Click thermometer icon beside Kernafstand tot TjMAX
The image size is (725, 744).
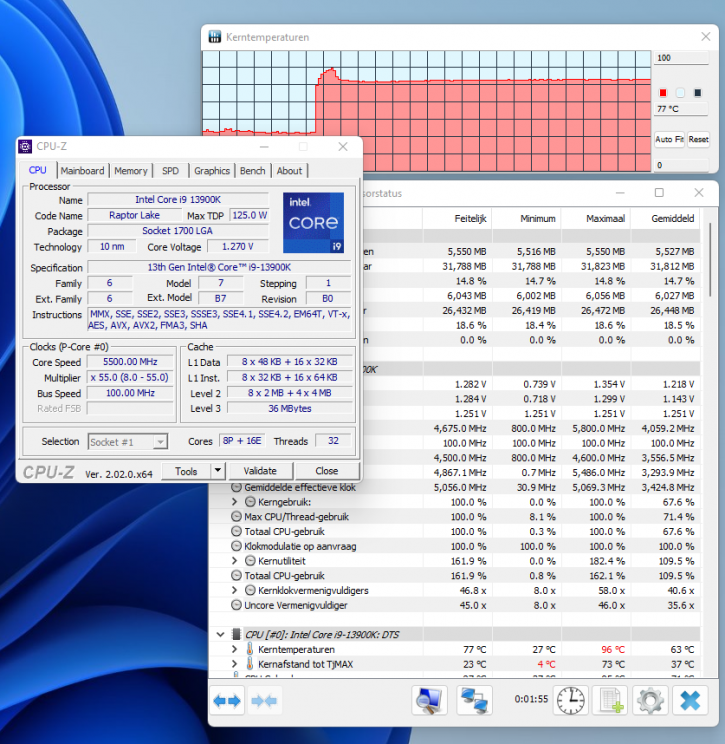(250, 664)
